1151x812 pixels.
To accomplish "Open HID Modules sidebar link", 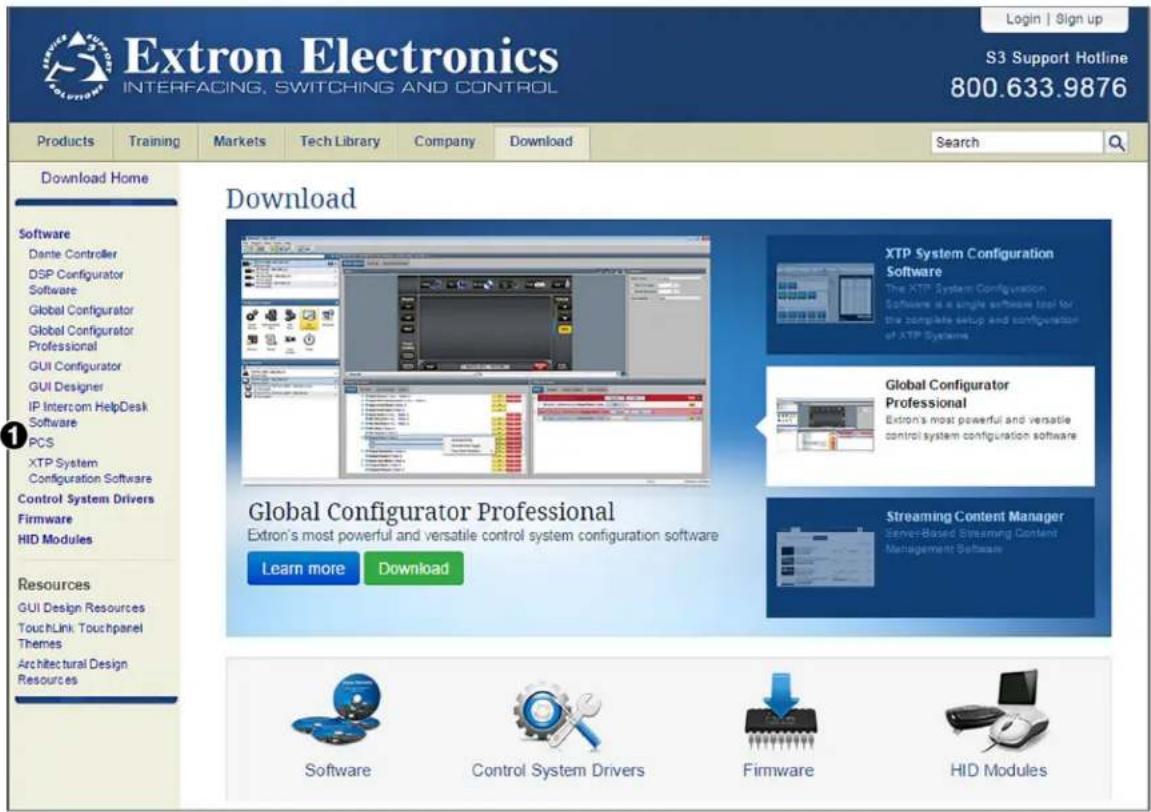I will [x=55, y=540].
